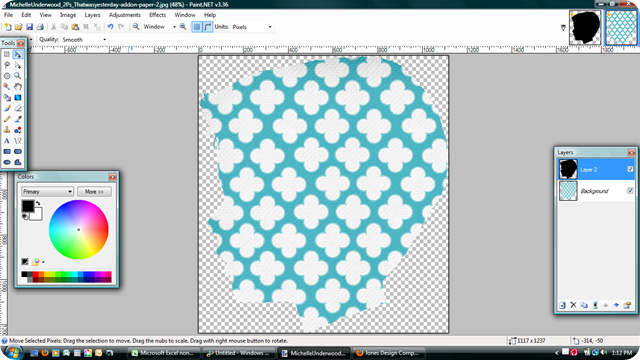Move layer down blue arrow button

coord(616,305)
